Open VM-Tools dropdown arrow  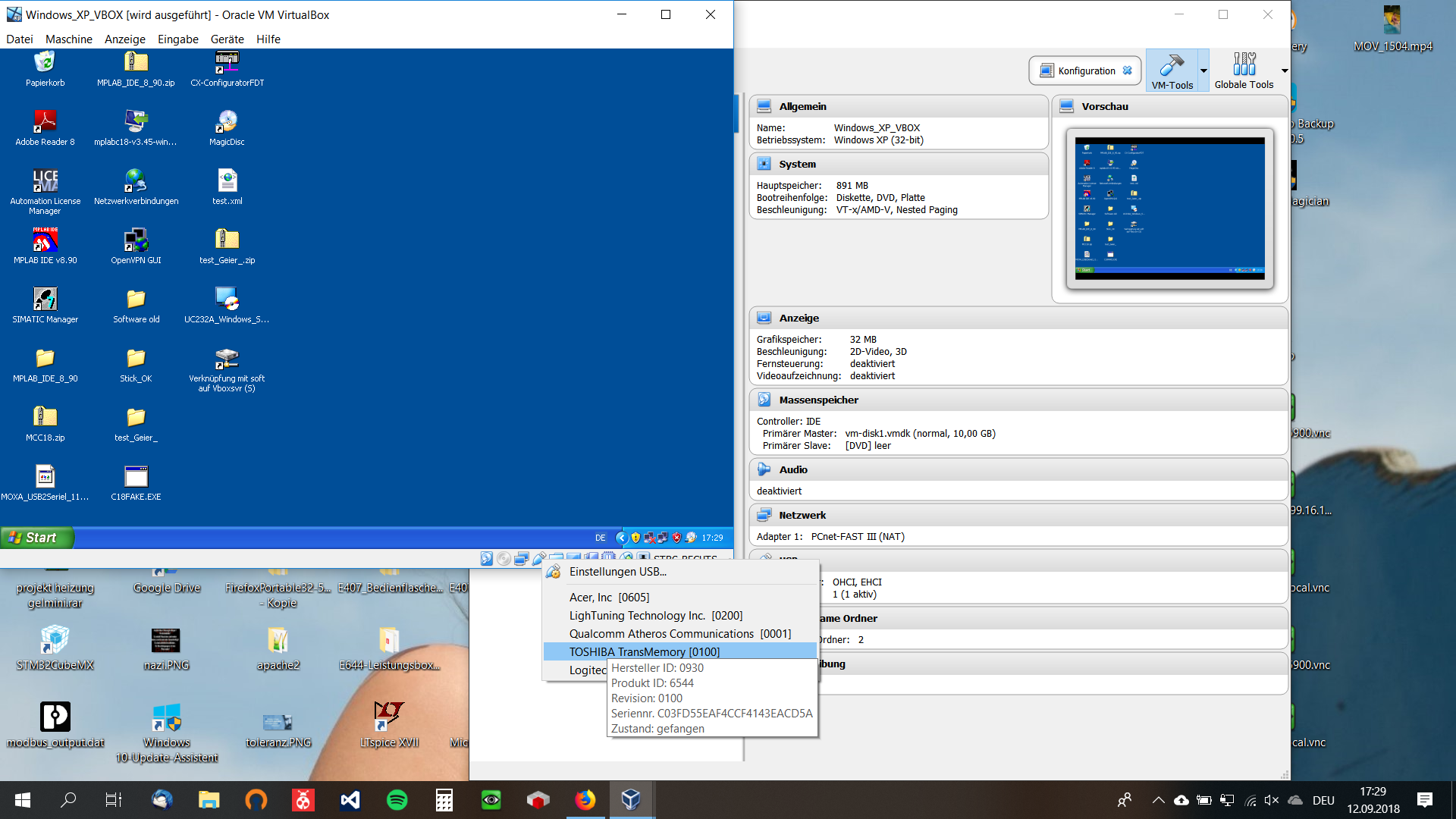[x=1203, y=71]
